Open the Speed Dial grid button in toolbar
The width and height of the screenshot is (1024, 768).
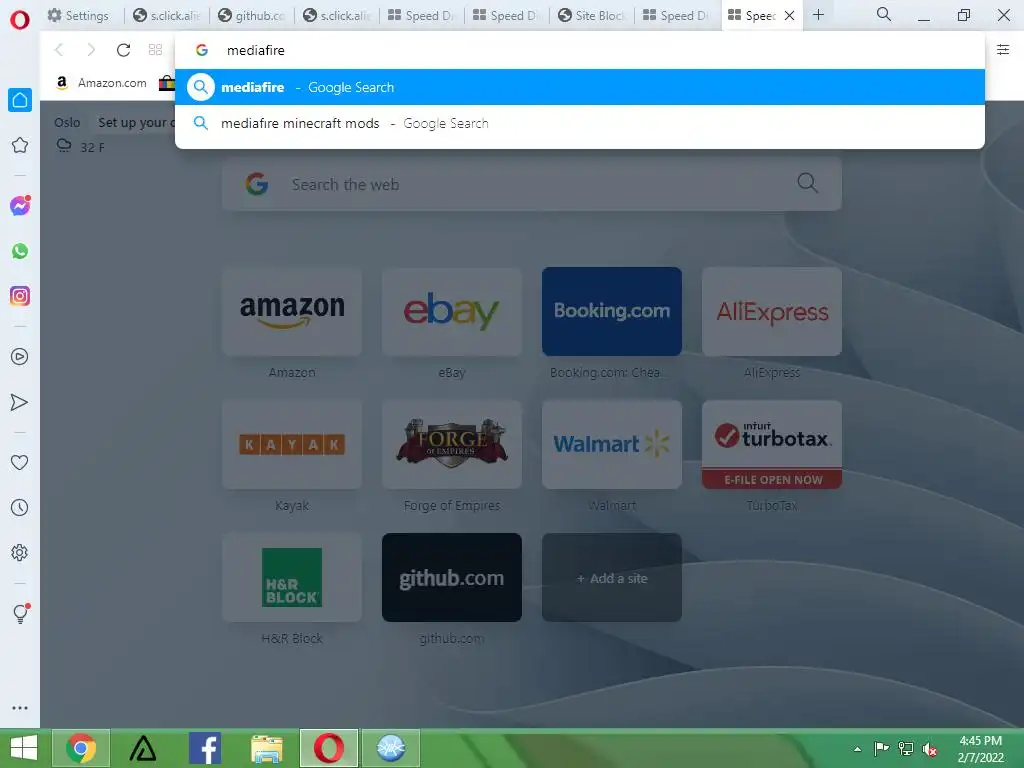tap(155, 50)
